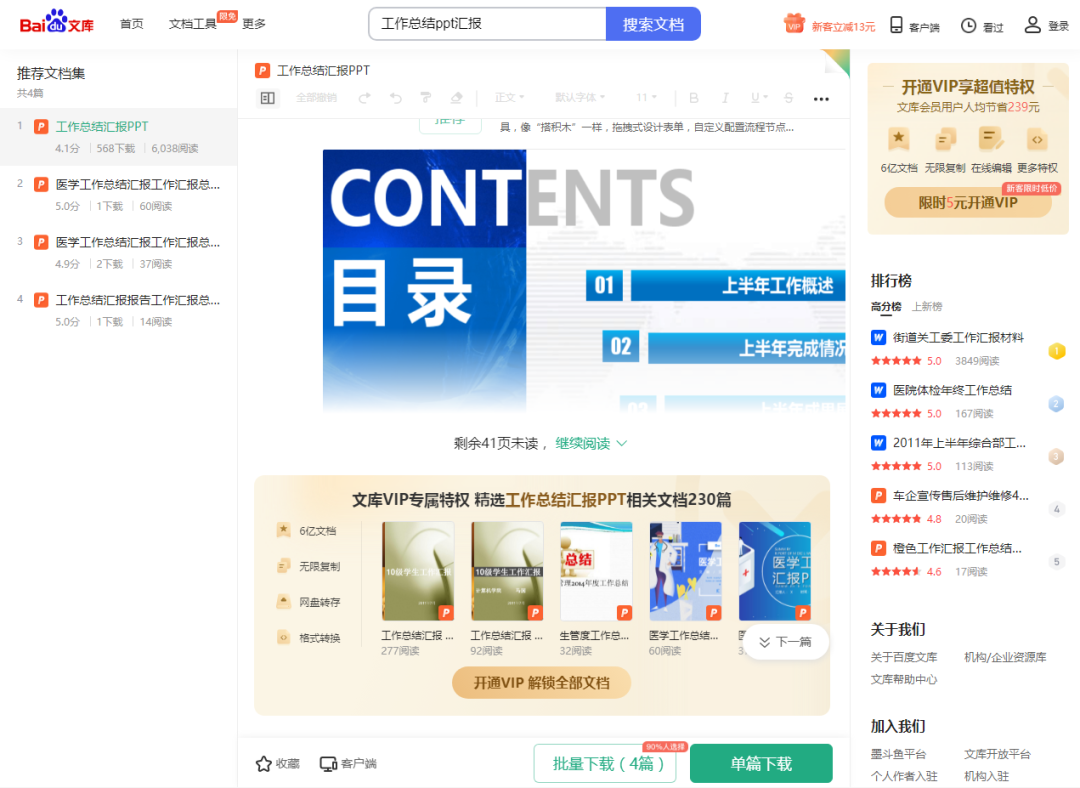Open 工作总结汇报 thumbnail with 92阅读

[x=507, y=571]
